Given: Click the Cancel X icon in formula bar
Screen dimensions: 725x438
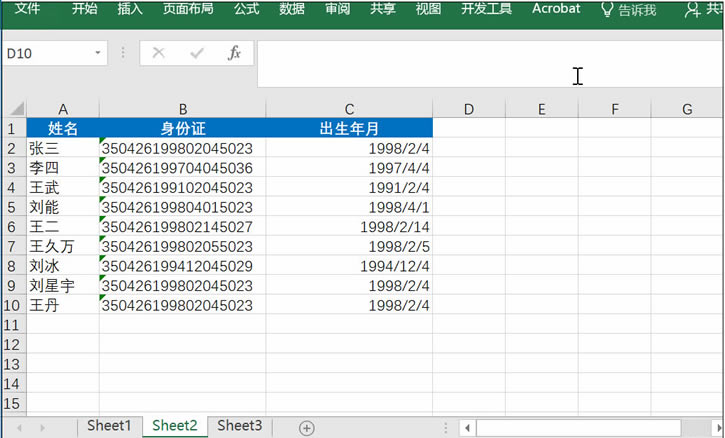Looking at the screenshot, I should (158, 53).
